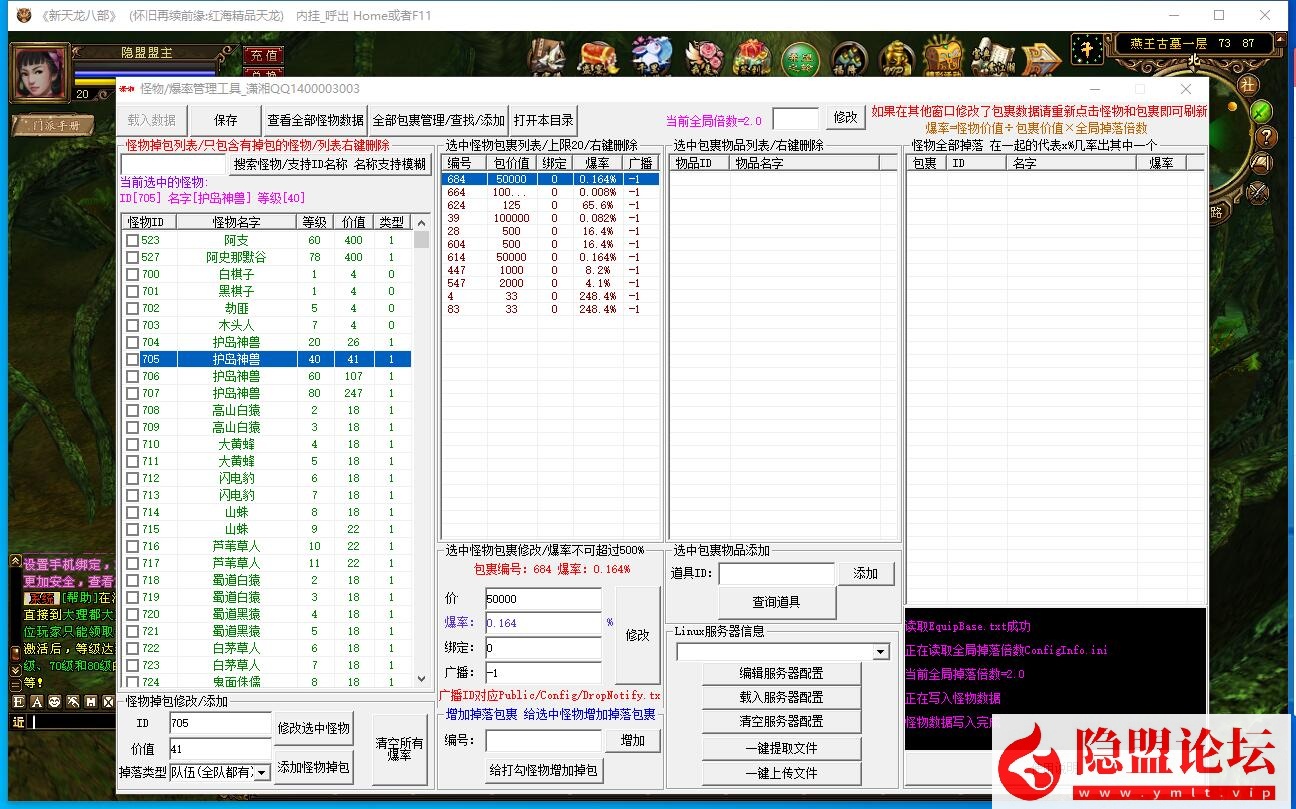Expand the Linux服务器信息 combo box

[x=881, y=652]
